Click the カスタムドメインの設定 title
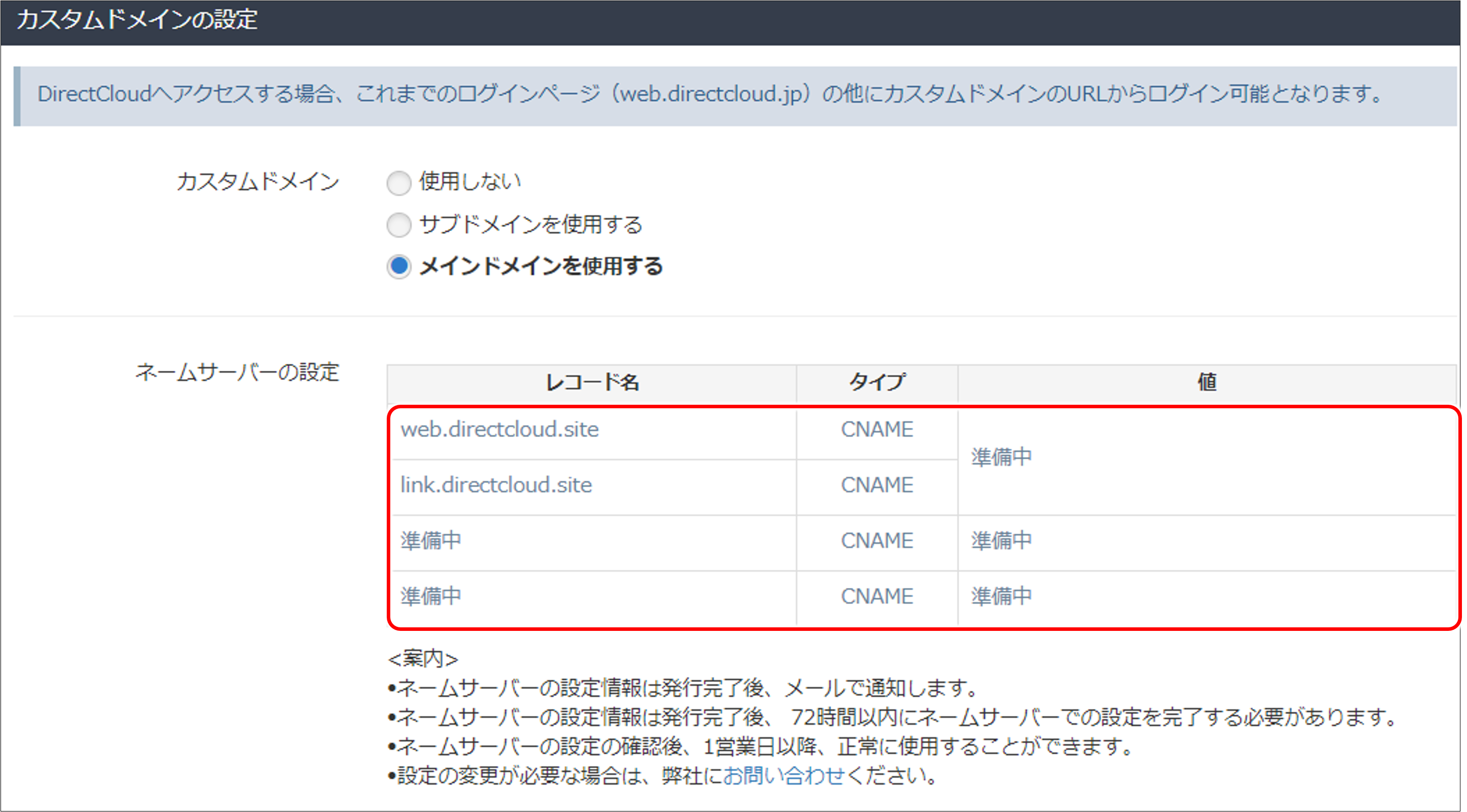This screenshot has height=812, width=1467. [137, 20]
